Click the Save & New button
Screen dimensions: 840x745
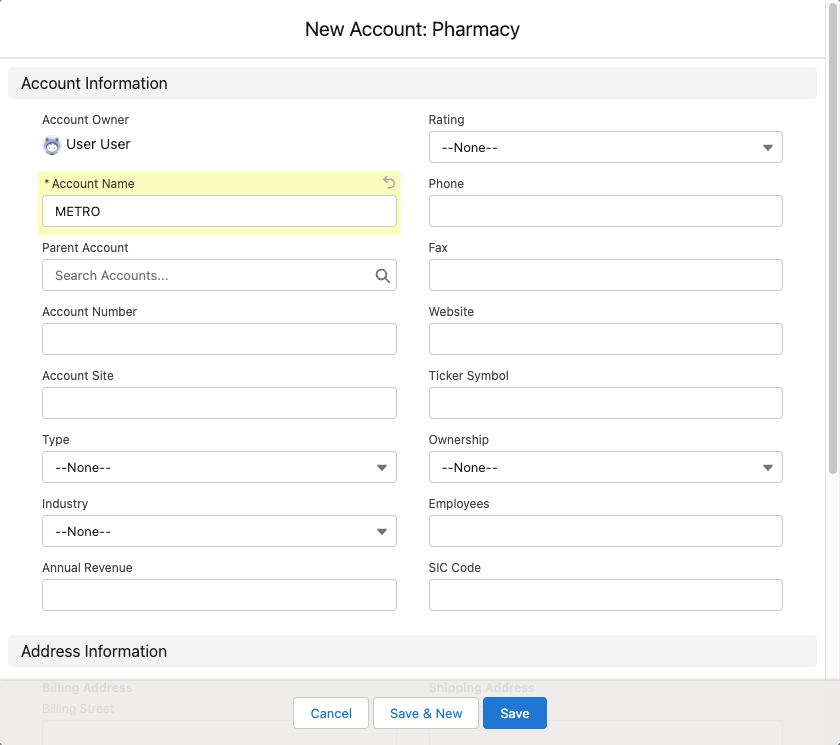coord(426,713)
